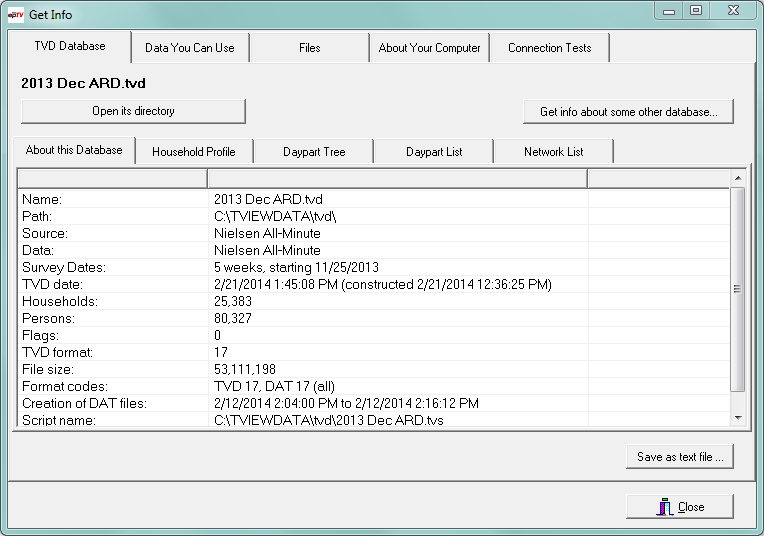The width and height of the screenshot is (764, 536).
Task: Click the bold 2013 Dec ARD.tvd heading
Action: coord(83,83)
